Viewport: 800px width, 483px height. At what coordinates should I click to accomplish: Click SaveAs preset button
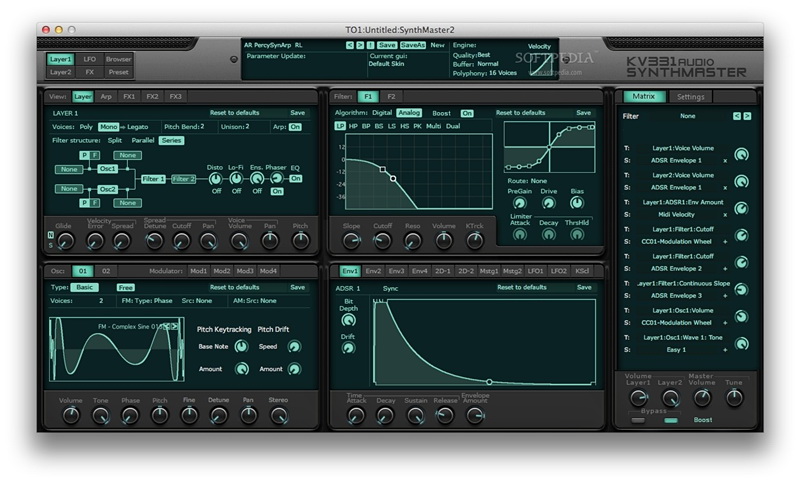pyautogui.click(x=412, y=45)
